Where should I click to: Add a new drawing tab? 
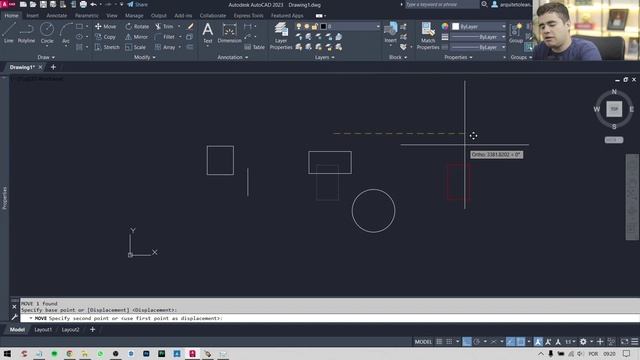(53, 67)
